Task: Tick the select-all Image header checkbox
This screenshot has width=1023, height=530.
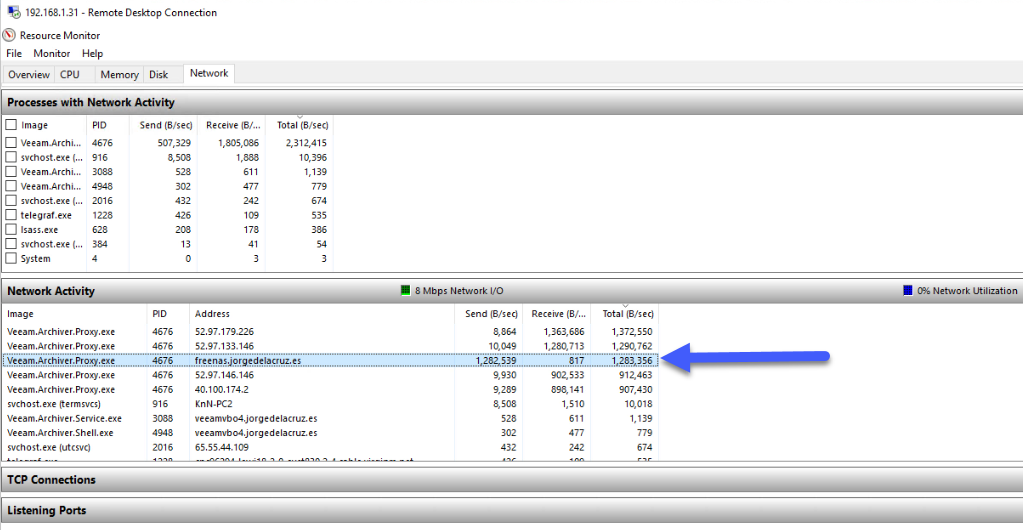Action: [11, 125]
